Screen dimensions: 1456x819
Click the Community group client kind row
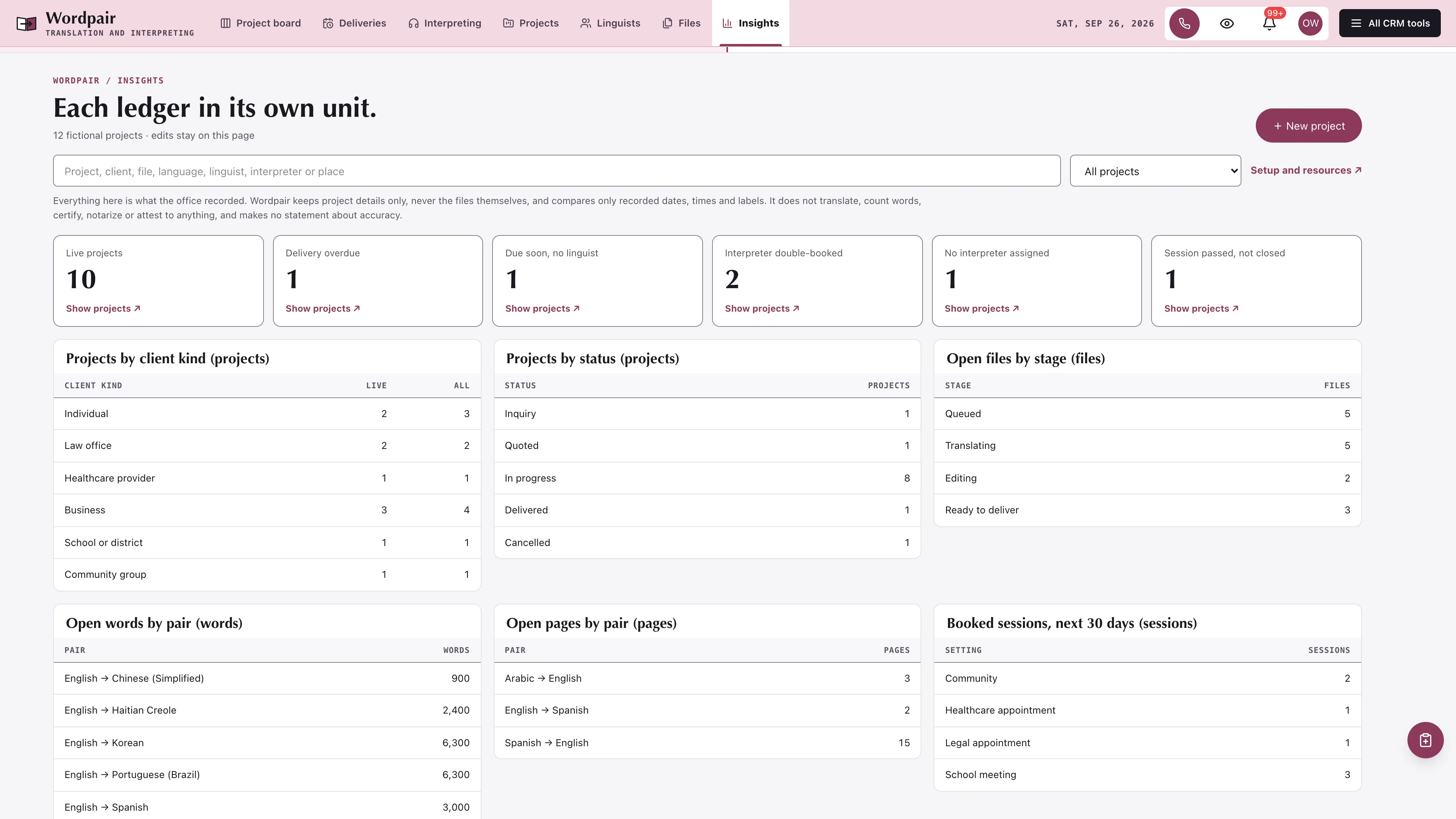click(x=267, y=575)
